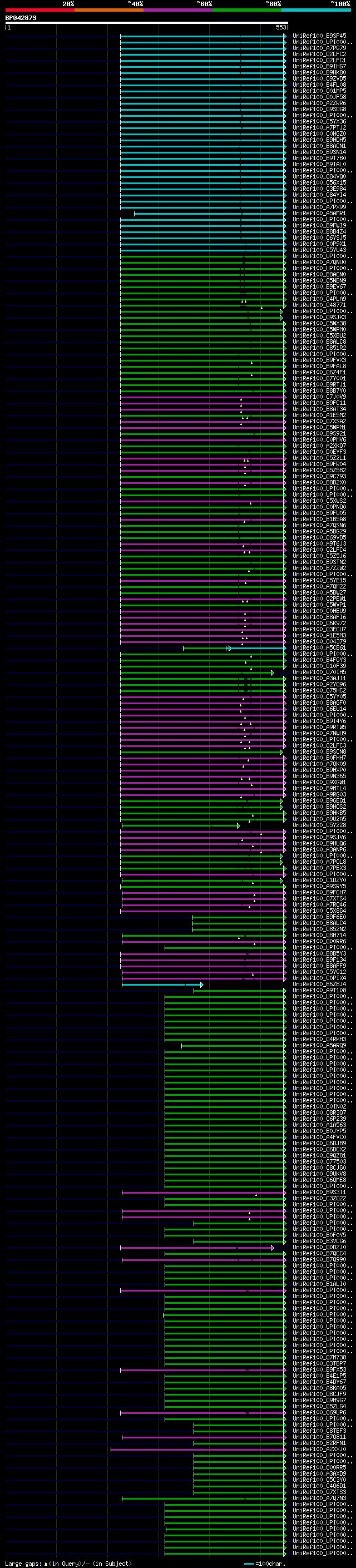
Task: Click the UniRef100_C7J0V9 entry
Action: (319, 397)
